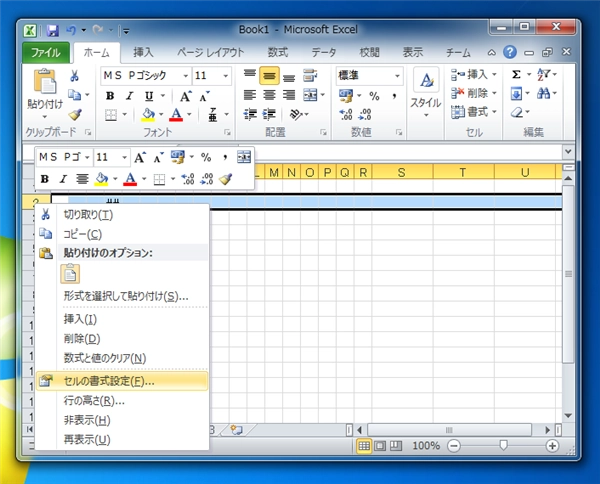Toggle mini toolbar Italic button
This screenshot has width=600, height=484.
(x=64, y=179)
